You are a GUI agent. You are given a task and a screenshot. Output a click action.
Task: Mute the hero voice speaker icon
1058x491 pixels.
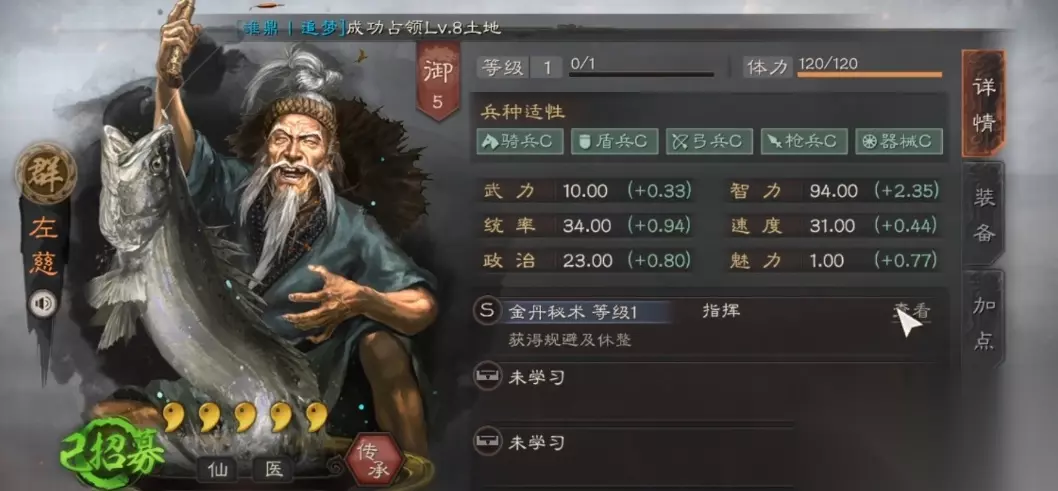[43, 306]
